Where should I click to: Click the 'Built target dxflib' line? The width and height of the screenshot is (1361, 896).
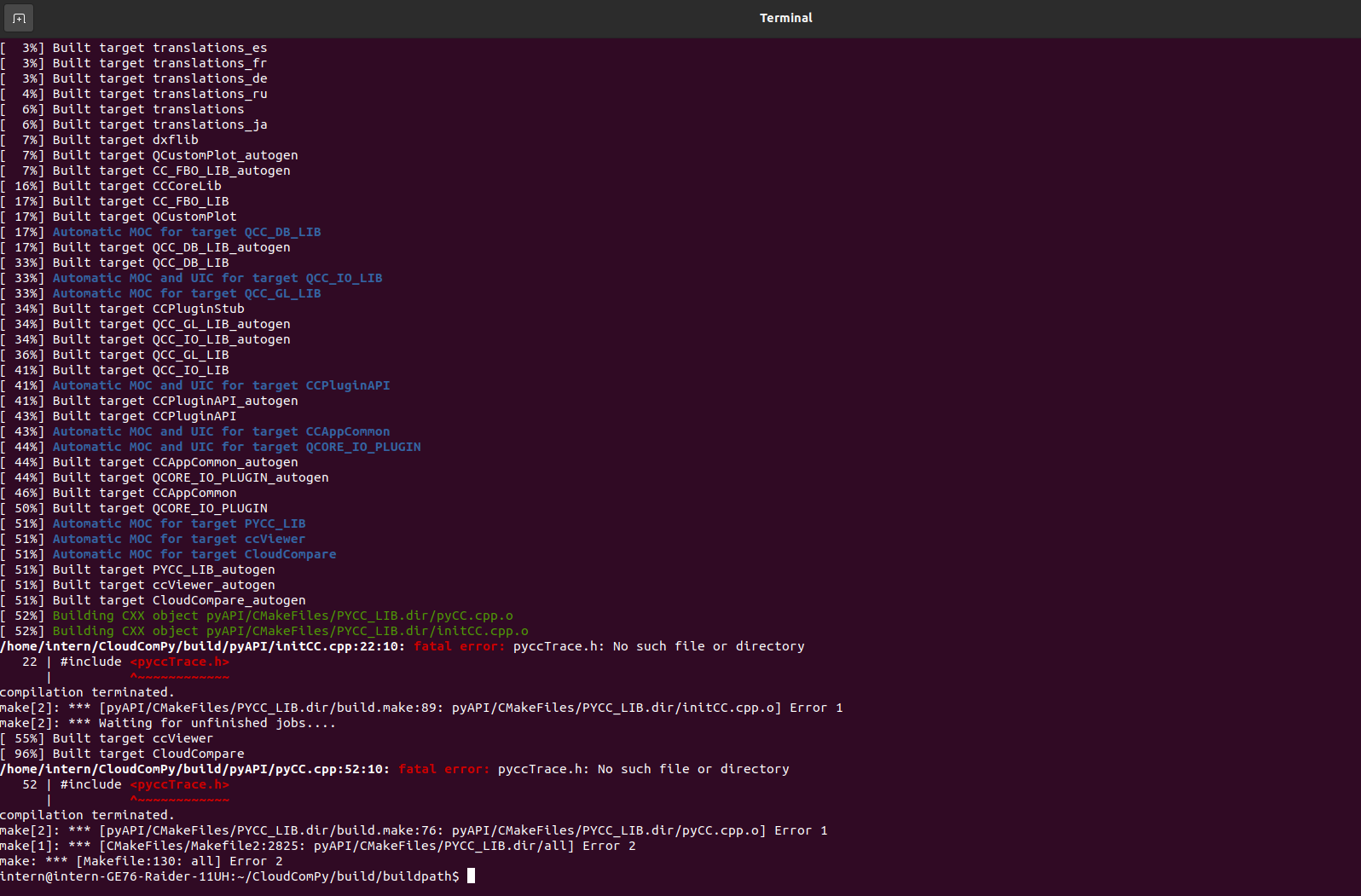[99, 140]
